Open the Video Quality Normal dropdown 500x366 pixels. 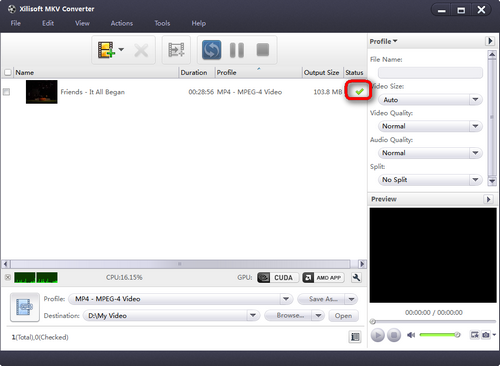click(430, 126)
